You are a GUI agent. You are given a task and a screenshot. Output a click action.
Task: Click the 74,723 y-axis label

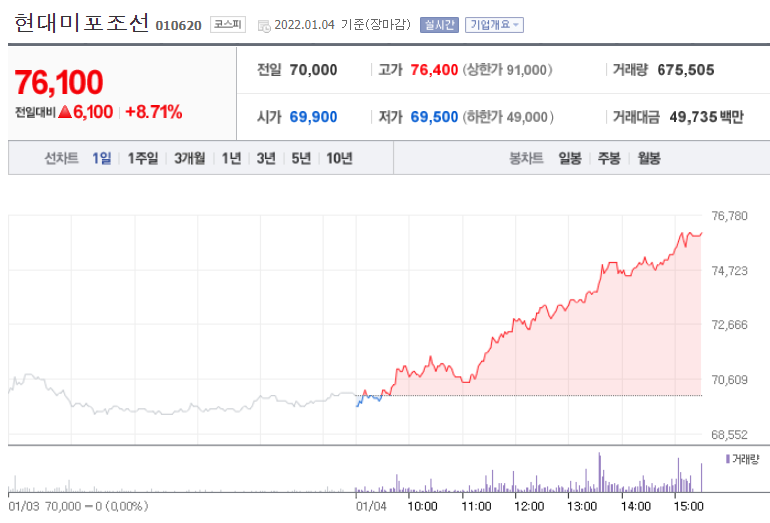(x=729, y=271)
